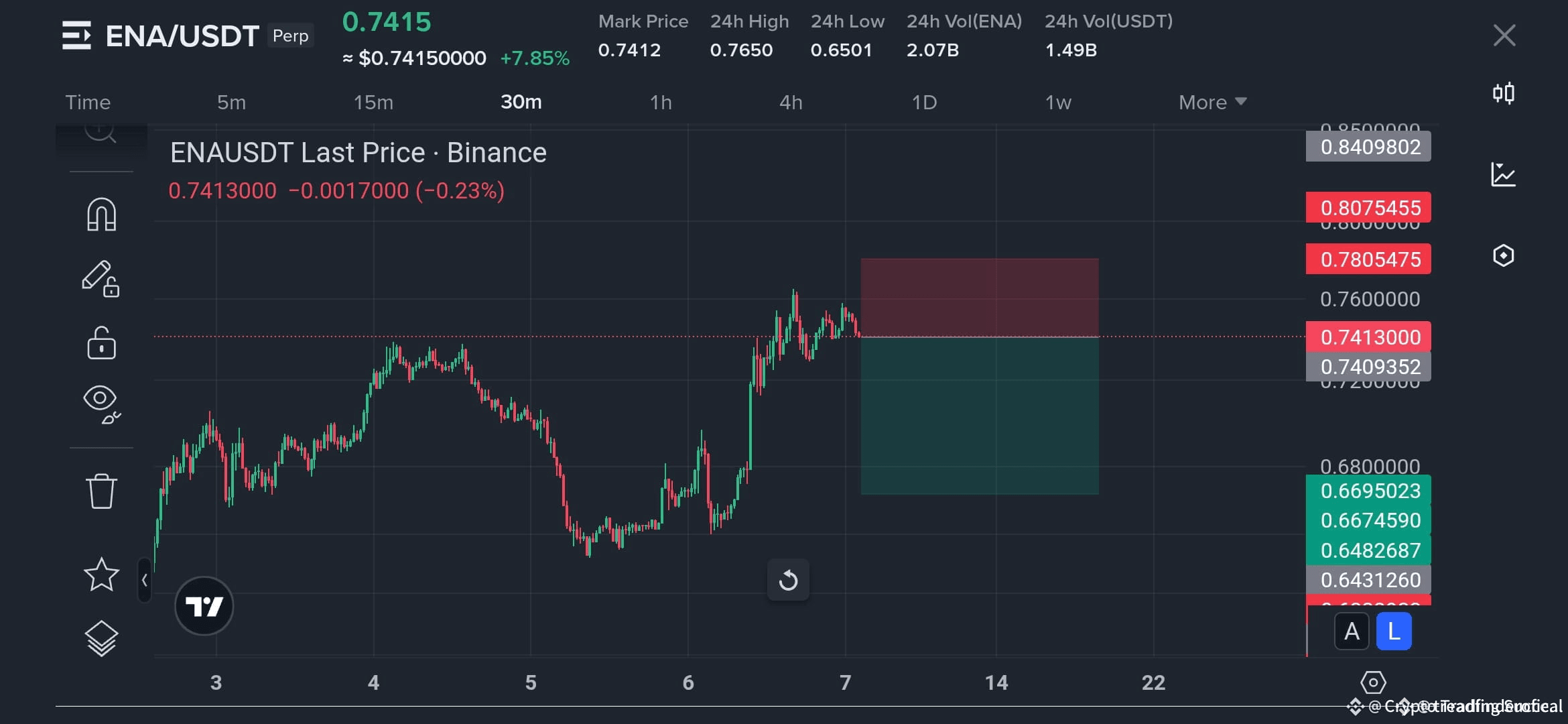Click the 0.6431260 grey price label
This screenshot has width=1568, height=724.
[x=1368, y=579]
